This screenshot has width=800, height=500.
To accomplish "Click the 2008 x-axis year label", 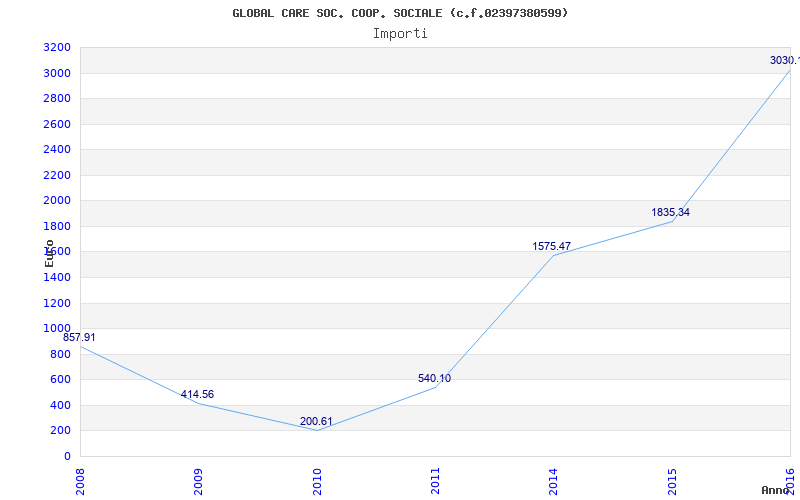I will [80, 481].
